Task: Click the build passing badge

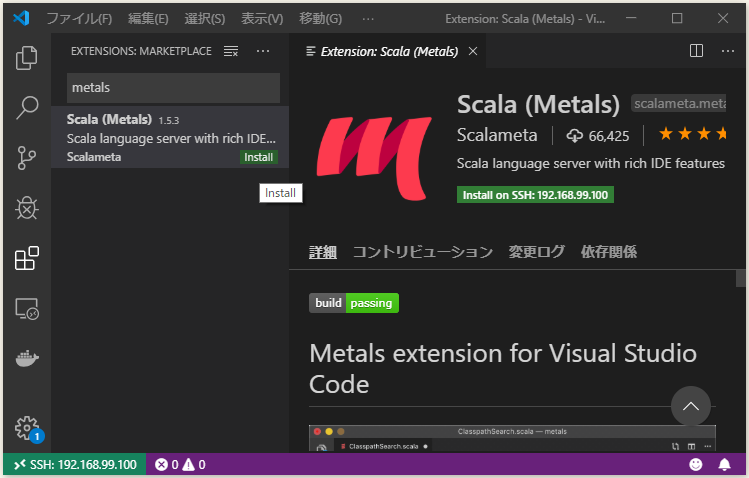Action: (354, 303)
